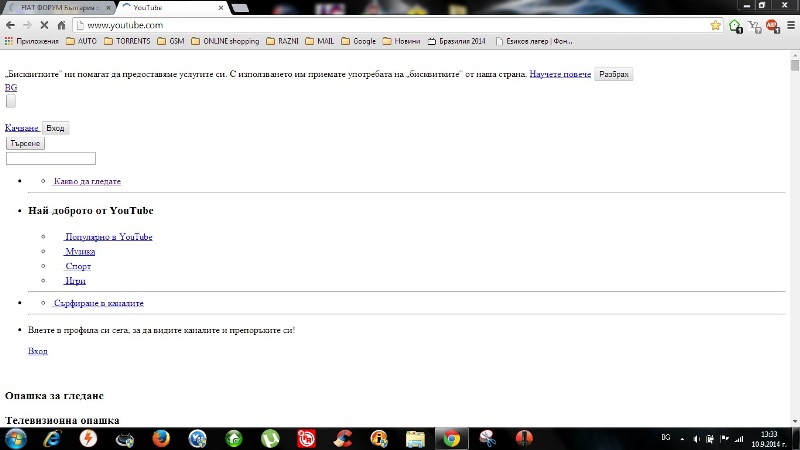
Task: Click the Научете повече link
Action: [559, 75]
